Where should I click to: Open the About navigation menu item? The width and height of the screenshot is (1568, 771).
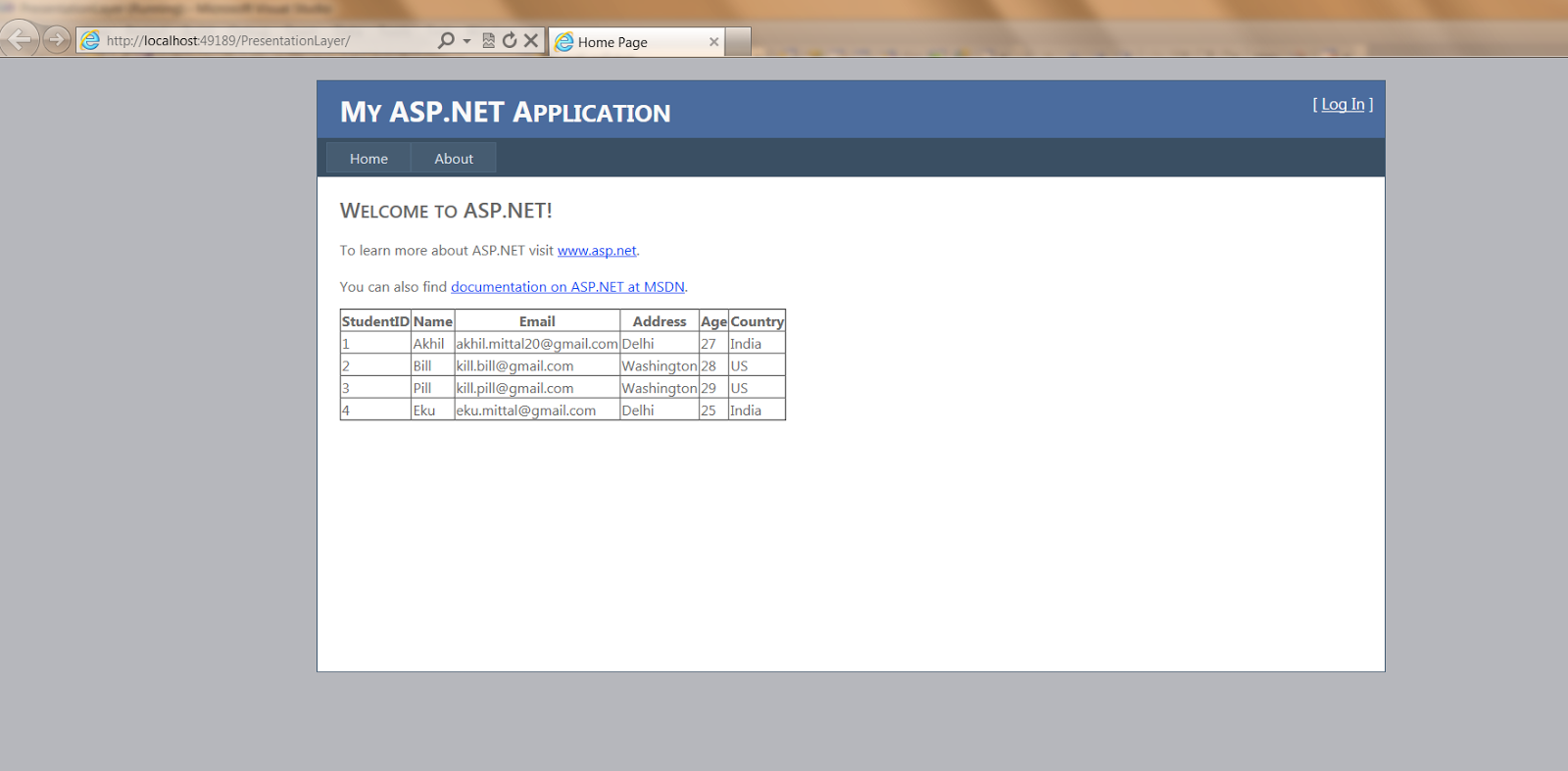tap(454, 159)
